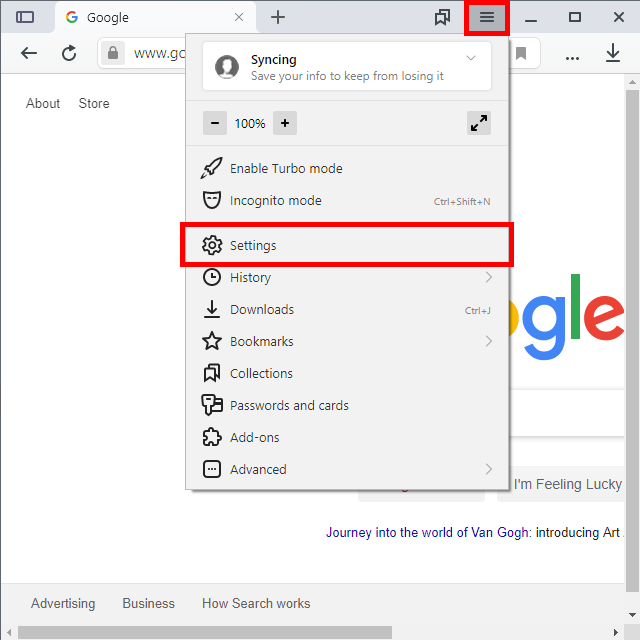Screen dimensions: 640x640
Task: Open a new tab with plus
Action: pyautogui.click(x=278, y=17)
